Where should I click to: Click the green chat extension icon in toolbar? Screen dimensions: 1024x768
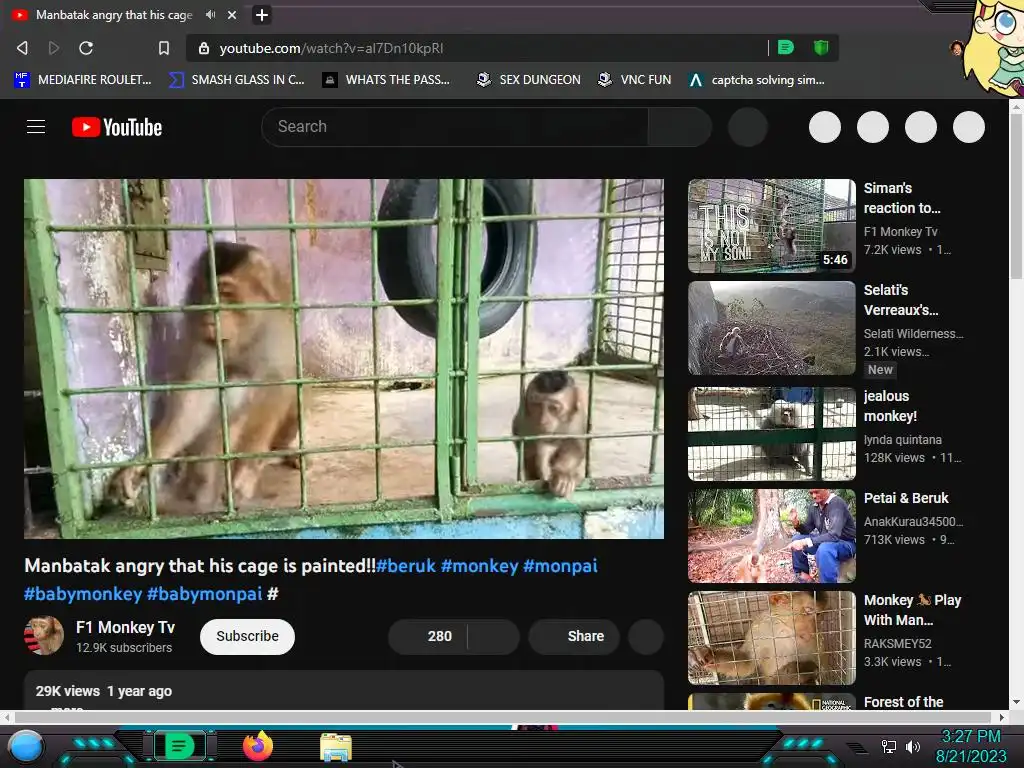[x=786, y=48]
